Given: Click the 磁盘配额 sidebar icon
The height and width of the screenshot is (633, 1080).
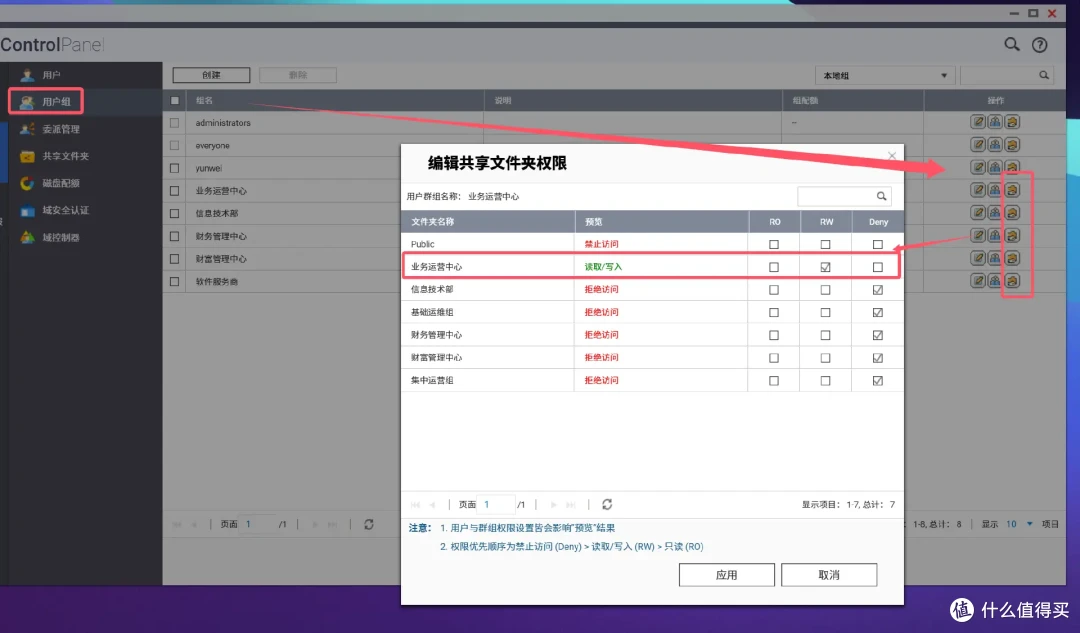Looking at the screenshot, I should click(28, 183).
